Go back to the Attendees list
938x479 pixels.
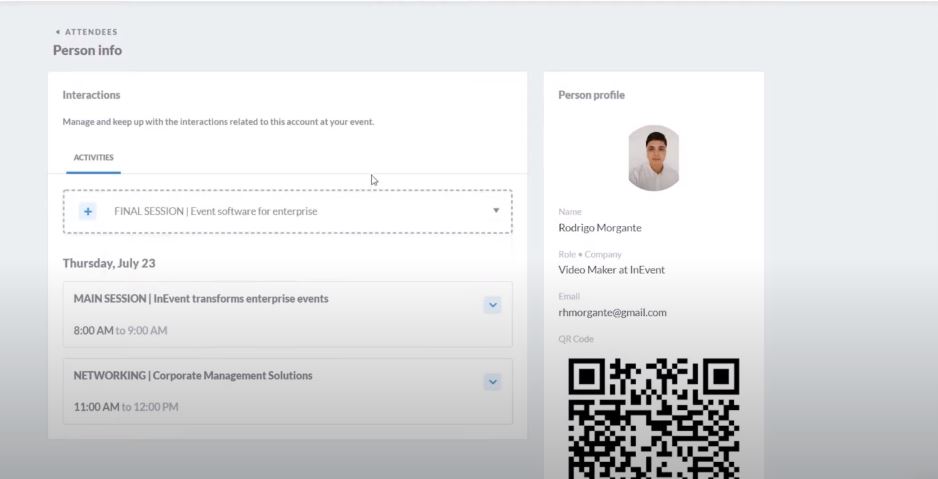(x=87, y=32)
